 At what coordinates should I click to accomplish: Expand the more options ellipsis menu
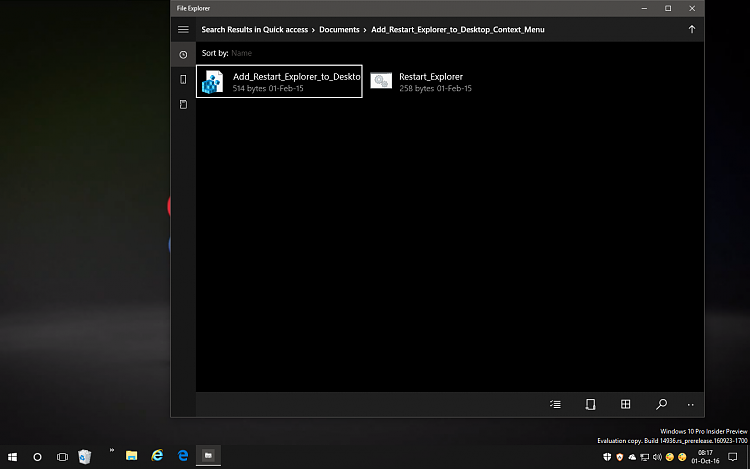[691, 404]
